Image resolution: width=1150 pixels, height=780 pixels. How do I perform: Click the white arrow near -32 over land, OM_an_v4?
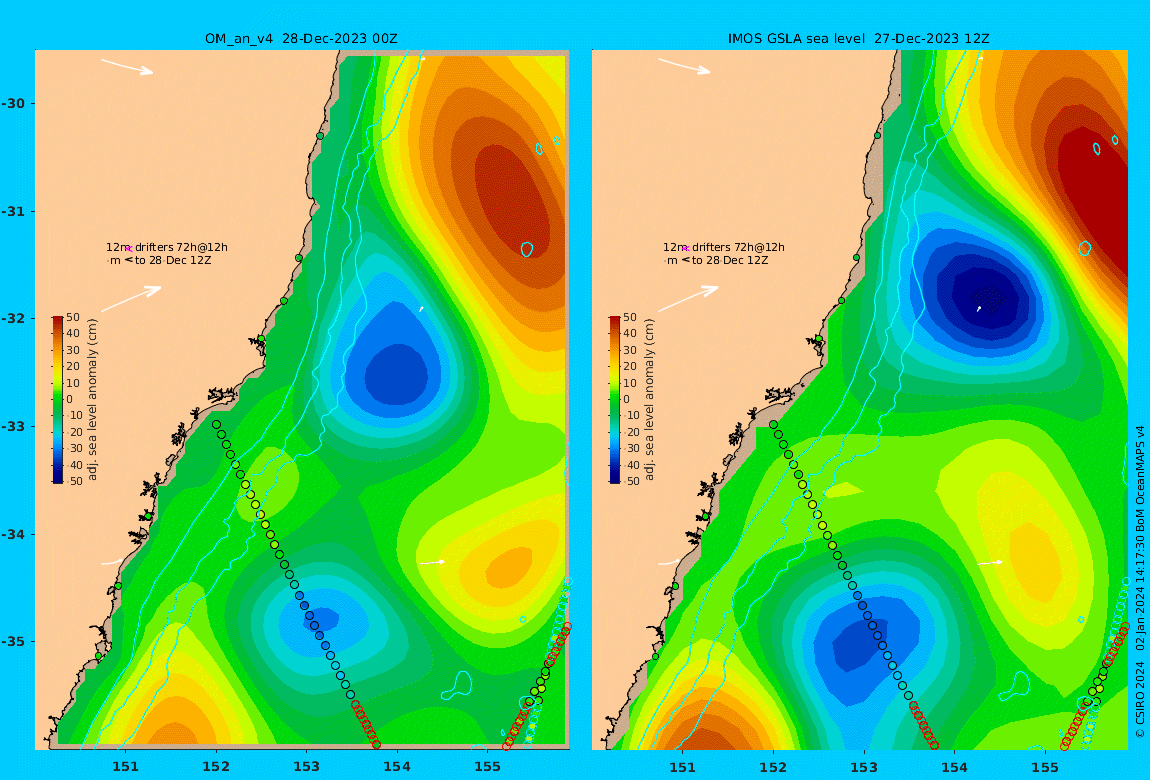pyautogui.click(x=131, y=299)
